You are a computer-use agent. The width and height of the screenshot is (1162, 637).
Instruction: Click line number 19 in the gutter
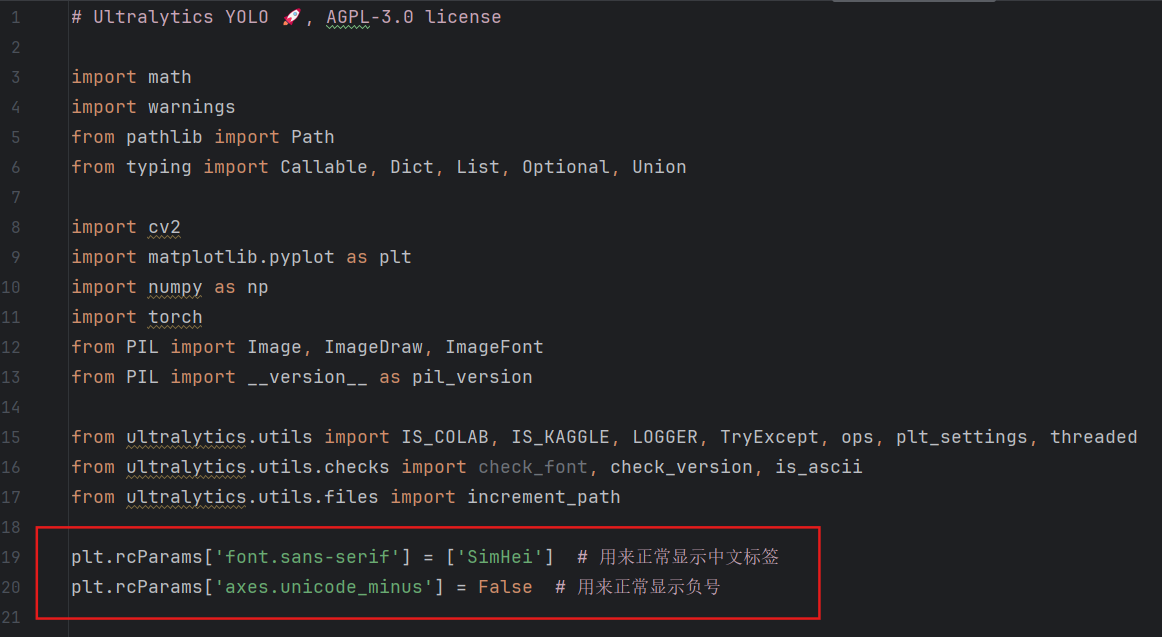(x=11, y=557)
